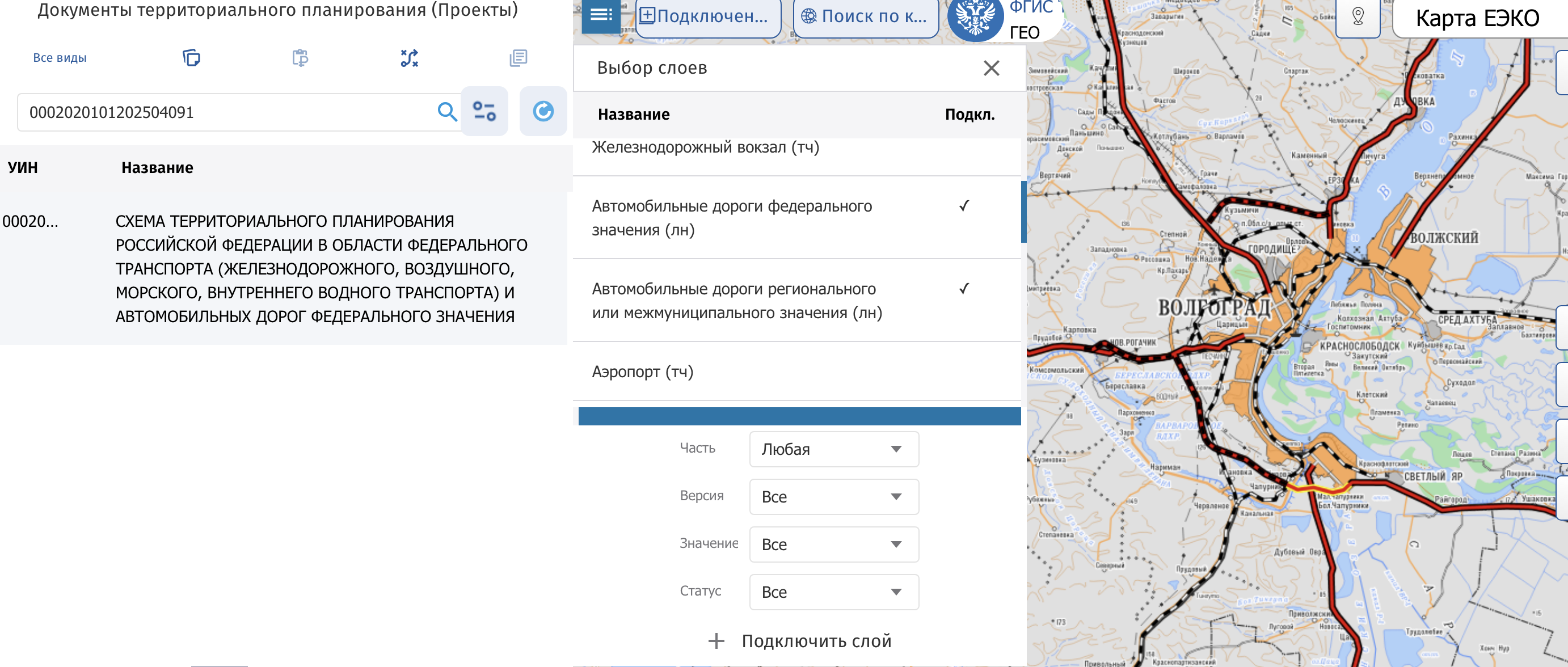Open Поиск по к... search button

coord(866,17)
